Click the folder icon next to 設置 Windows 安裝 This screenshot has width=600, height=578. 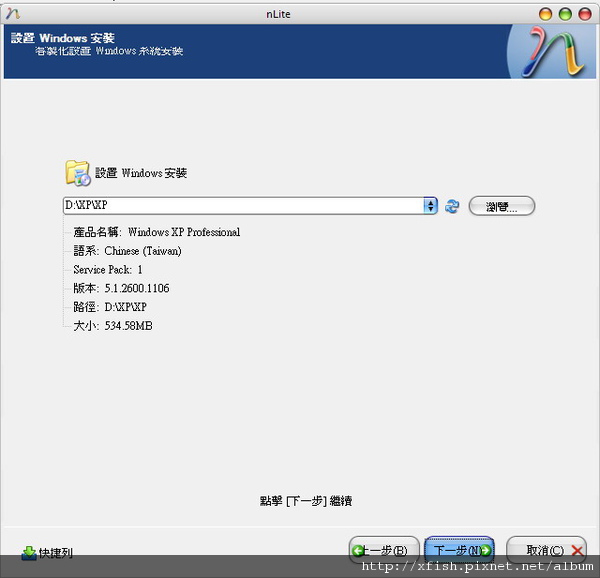78,173
